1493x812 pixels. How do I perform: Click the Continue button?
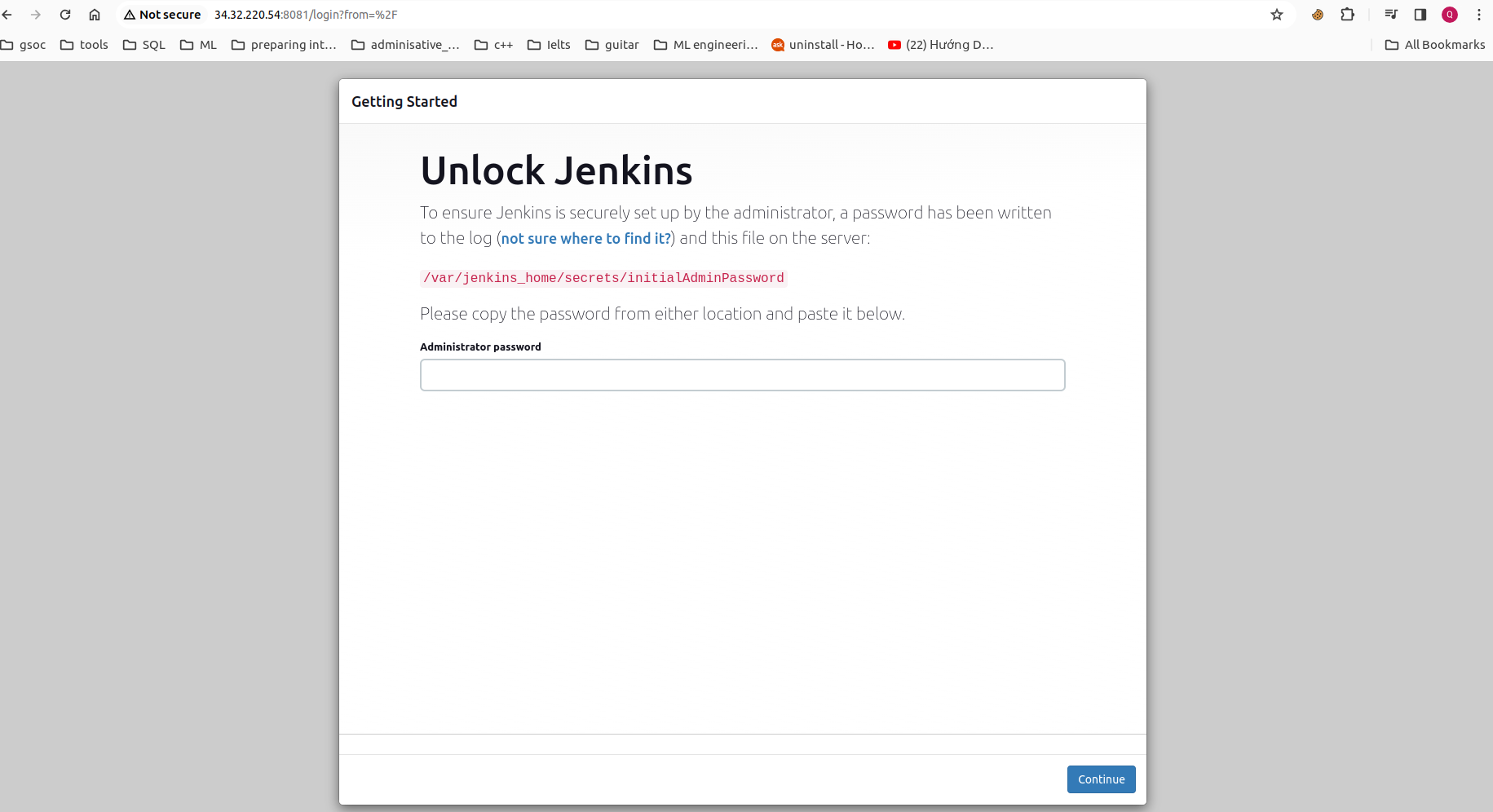click(1101, 779)
